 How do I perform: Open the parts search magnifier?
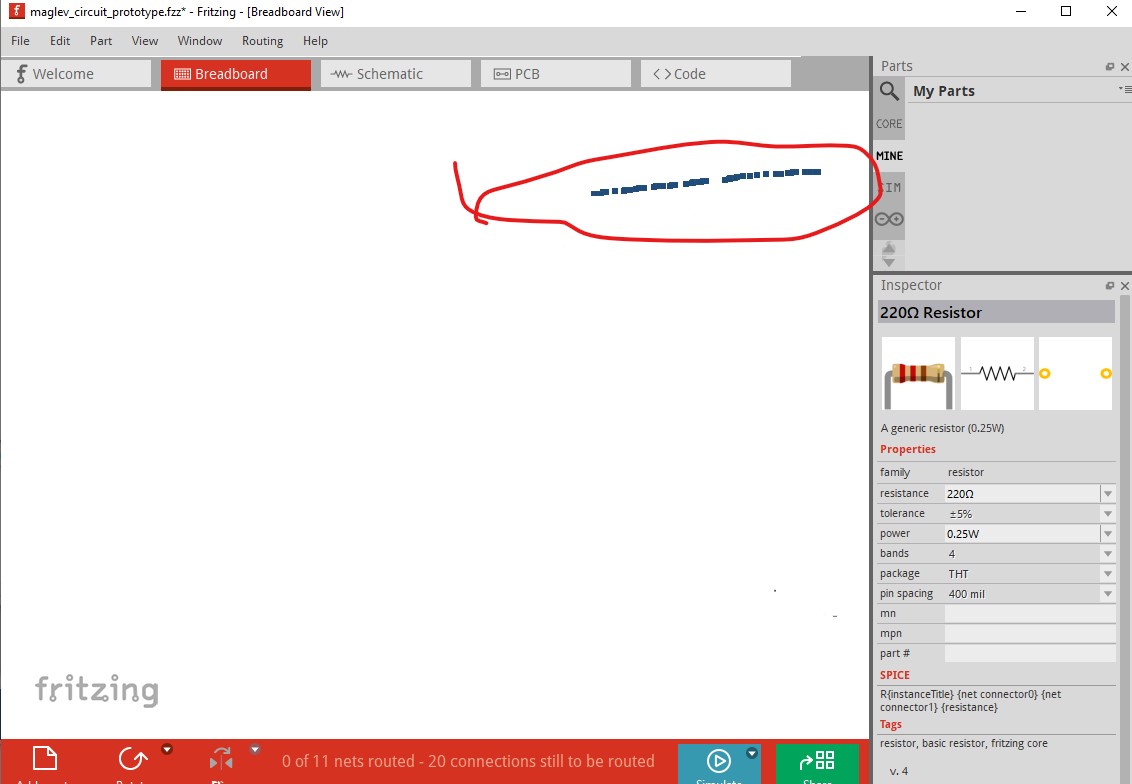[889, 92]
